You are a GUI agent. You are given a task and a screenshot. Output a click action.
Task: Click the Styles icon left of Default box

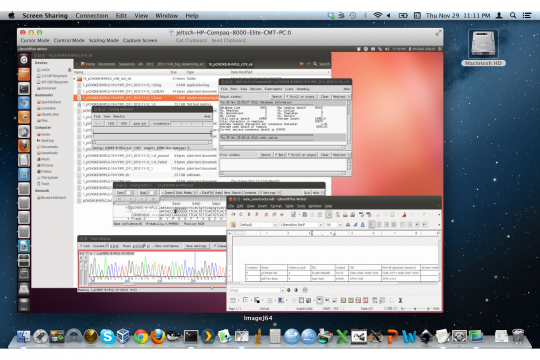point(233,225)
